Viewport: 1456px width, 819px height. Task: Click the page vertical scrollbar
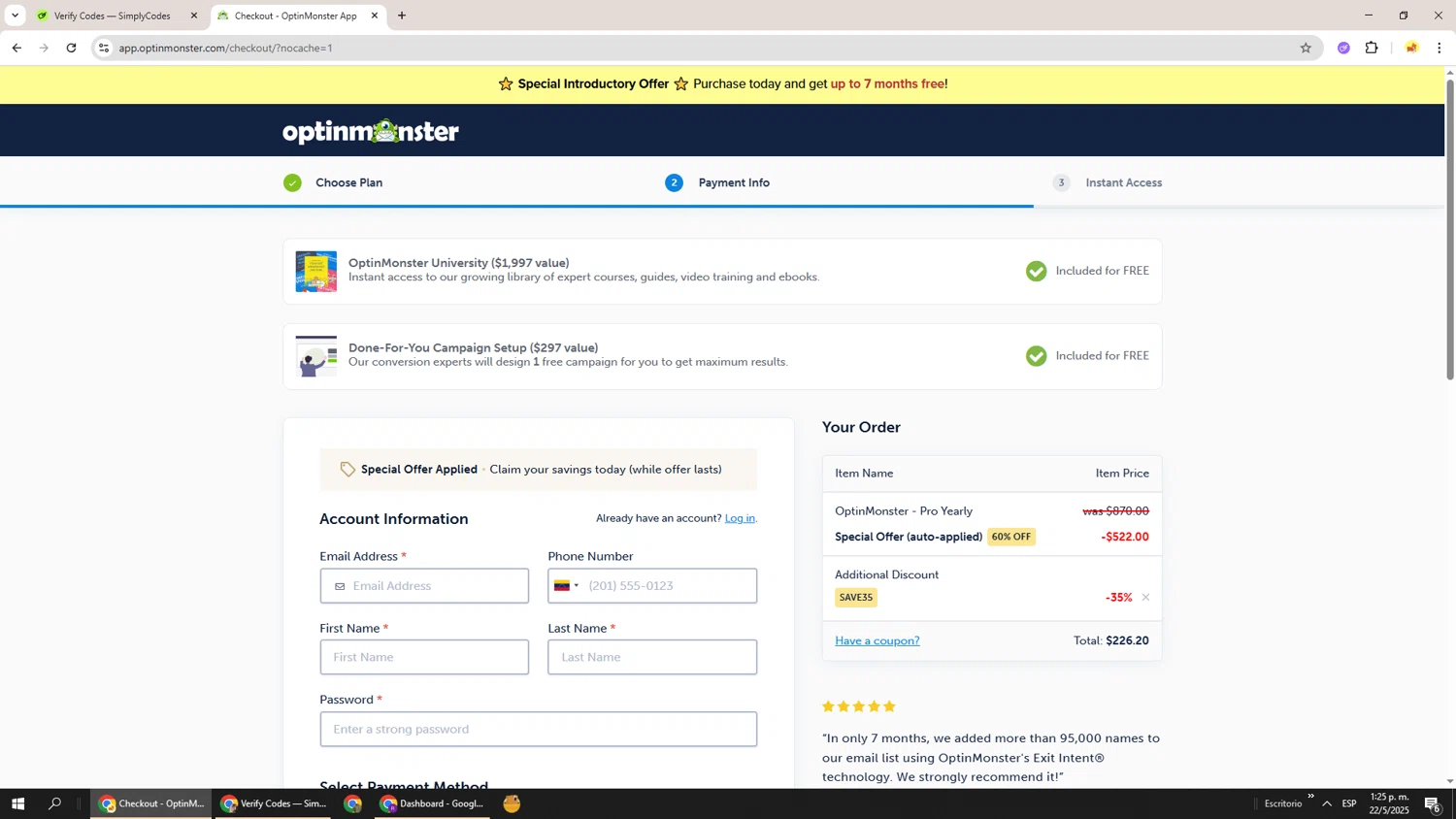click(1449, 229)
